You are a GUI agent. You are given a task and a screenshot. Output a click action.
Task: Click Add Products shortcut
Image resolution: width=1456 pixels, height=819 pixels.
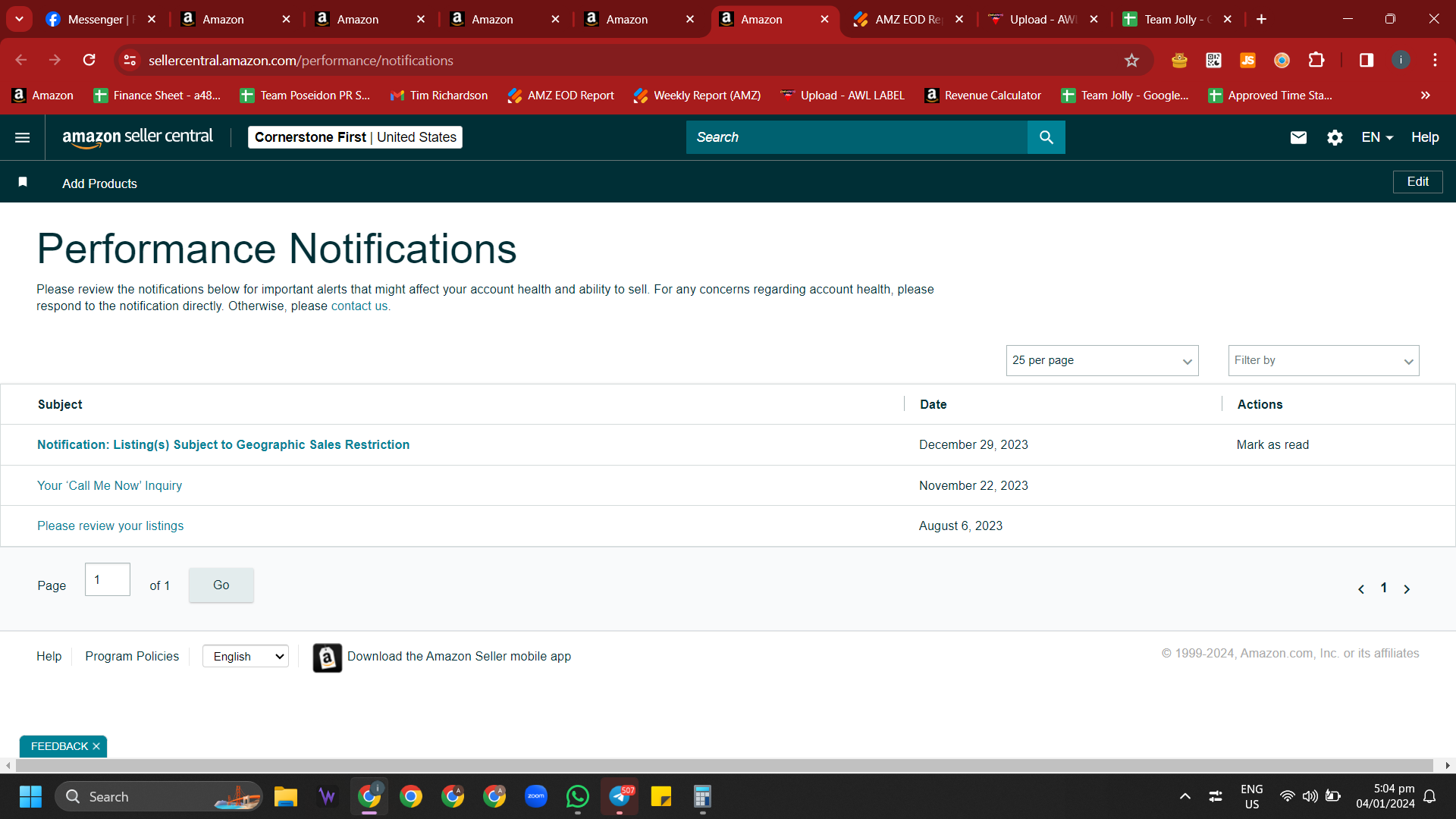point(99,184)
